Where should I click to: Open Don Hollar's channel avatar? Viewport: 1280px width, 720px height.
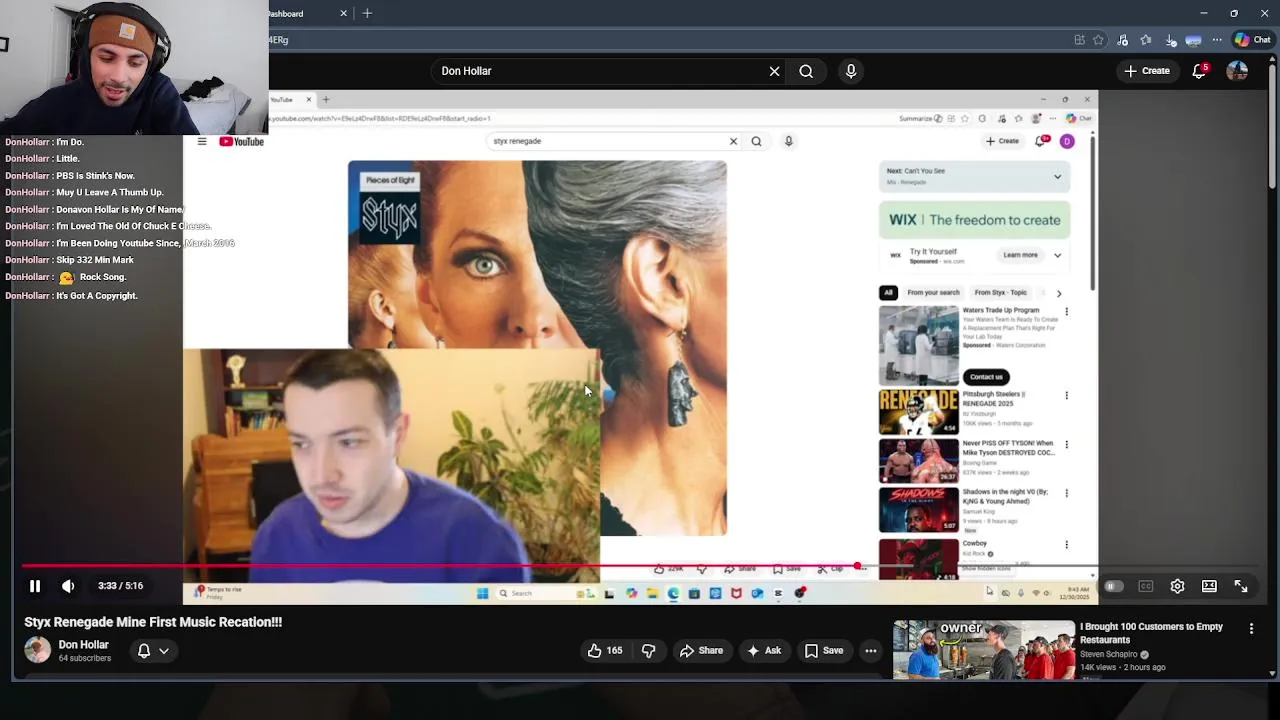(38, 651)
